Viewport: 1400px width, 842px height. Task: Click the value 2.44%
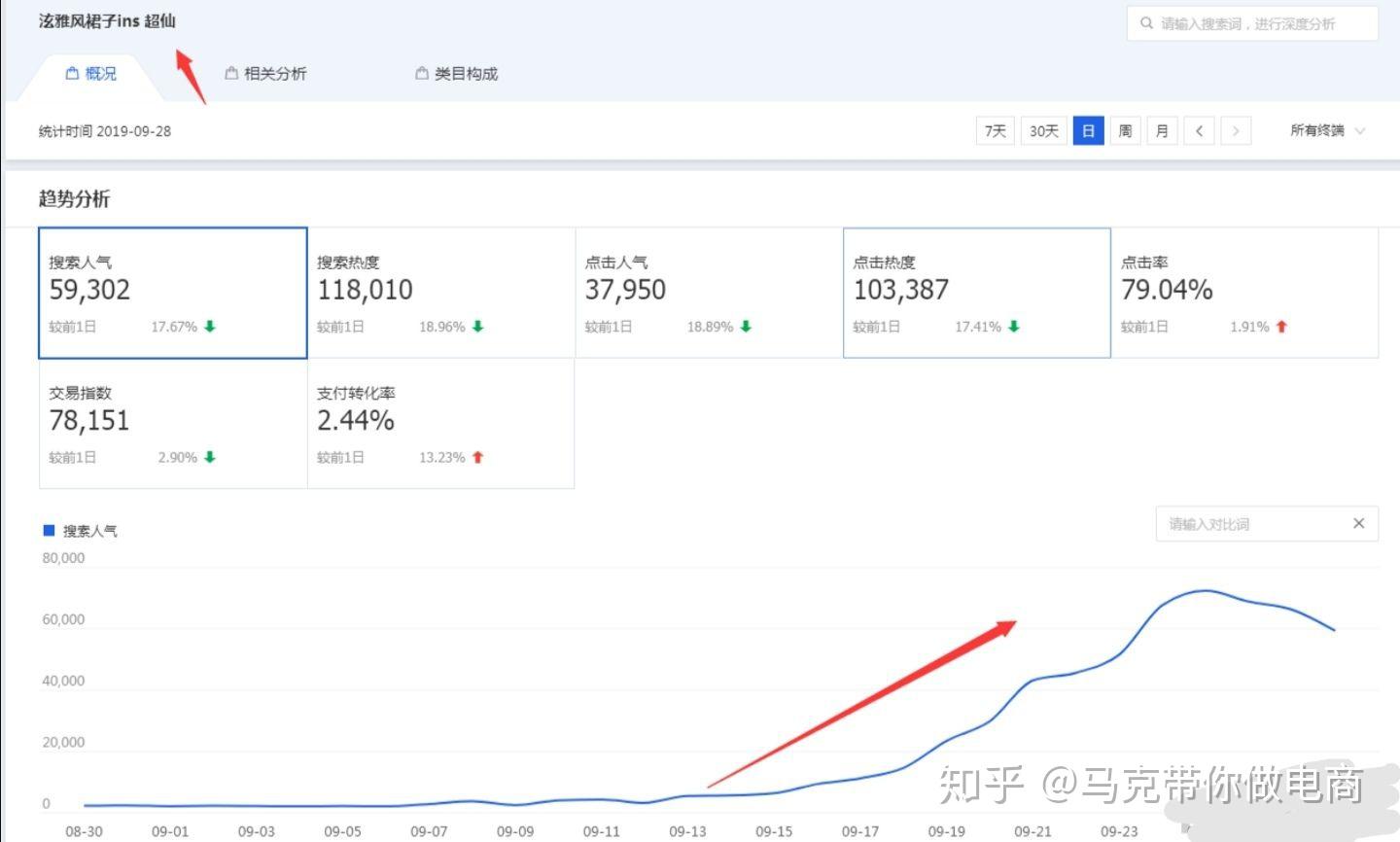356,420
